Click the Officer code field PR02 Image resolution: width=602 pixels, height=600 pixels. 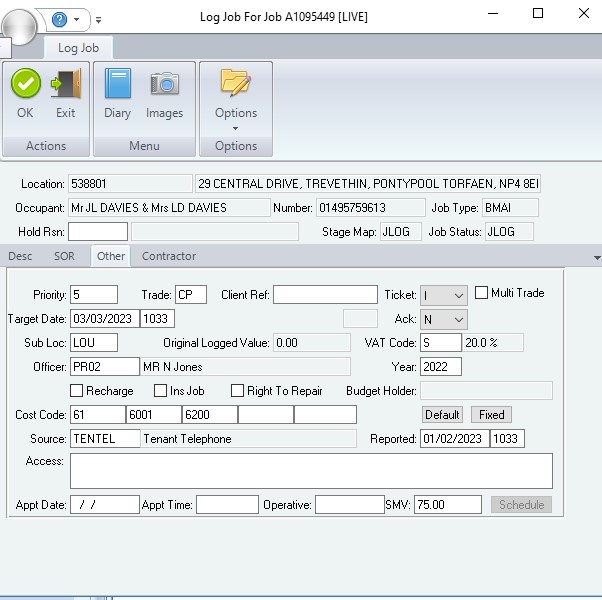point(105,367)
